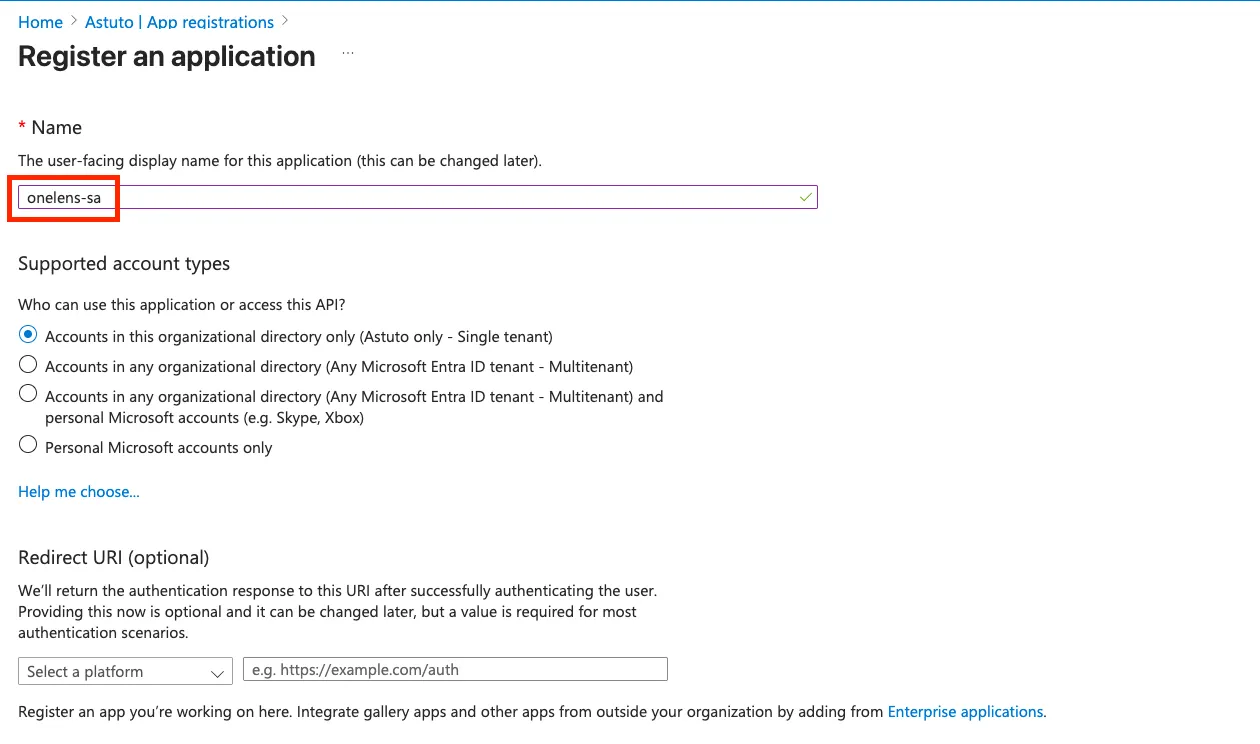Image resolution: width=1260 pixels, height=744 pixels.
Task: Click the platform dropdown chevron arrow
Action: [217, 673]
